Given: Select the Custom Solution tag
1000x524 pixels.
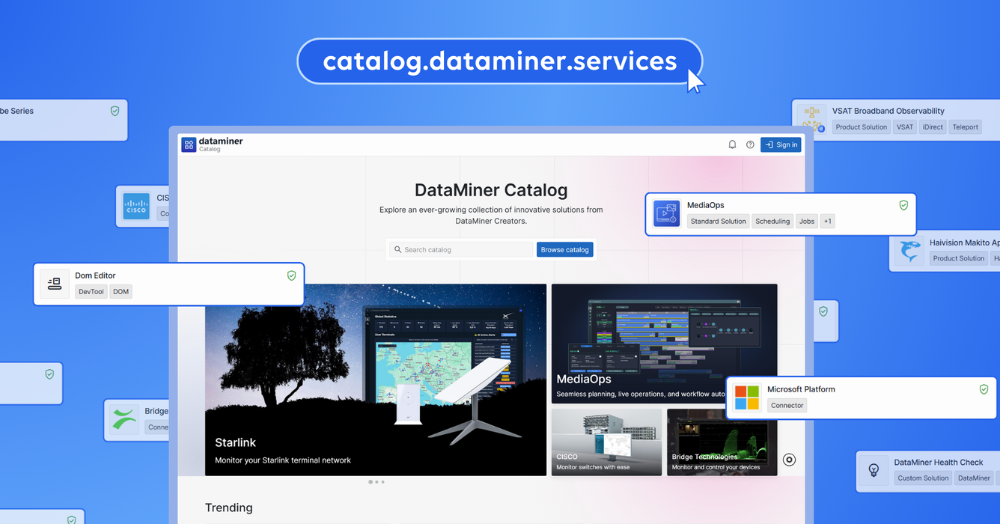Looking at the screenshot, I should tap(923, 478).
